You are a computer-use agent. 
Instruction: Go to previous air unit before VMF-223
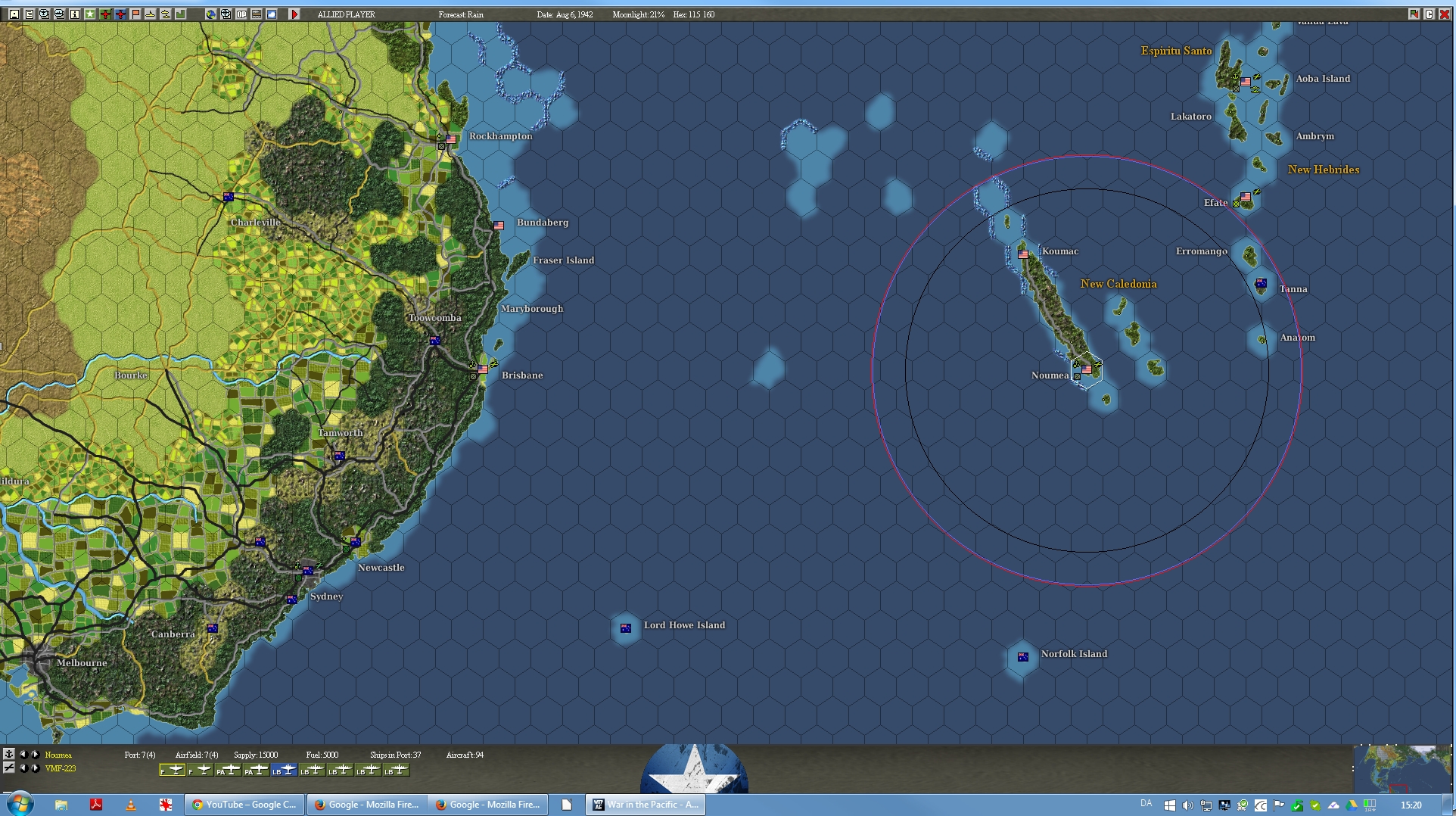point(23,768)
